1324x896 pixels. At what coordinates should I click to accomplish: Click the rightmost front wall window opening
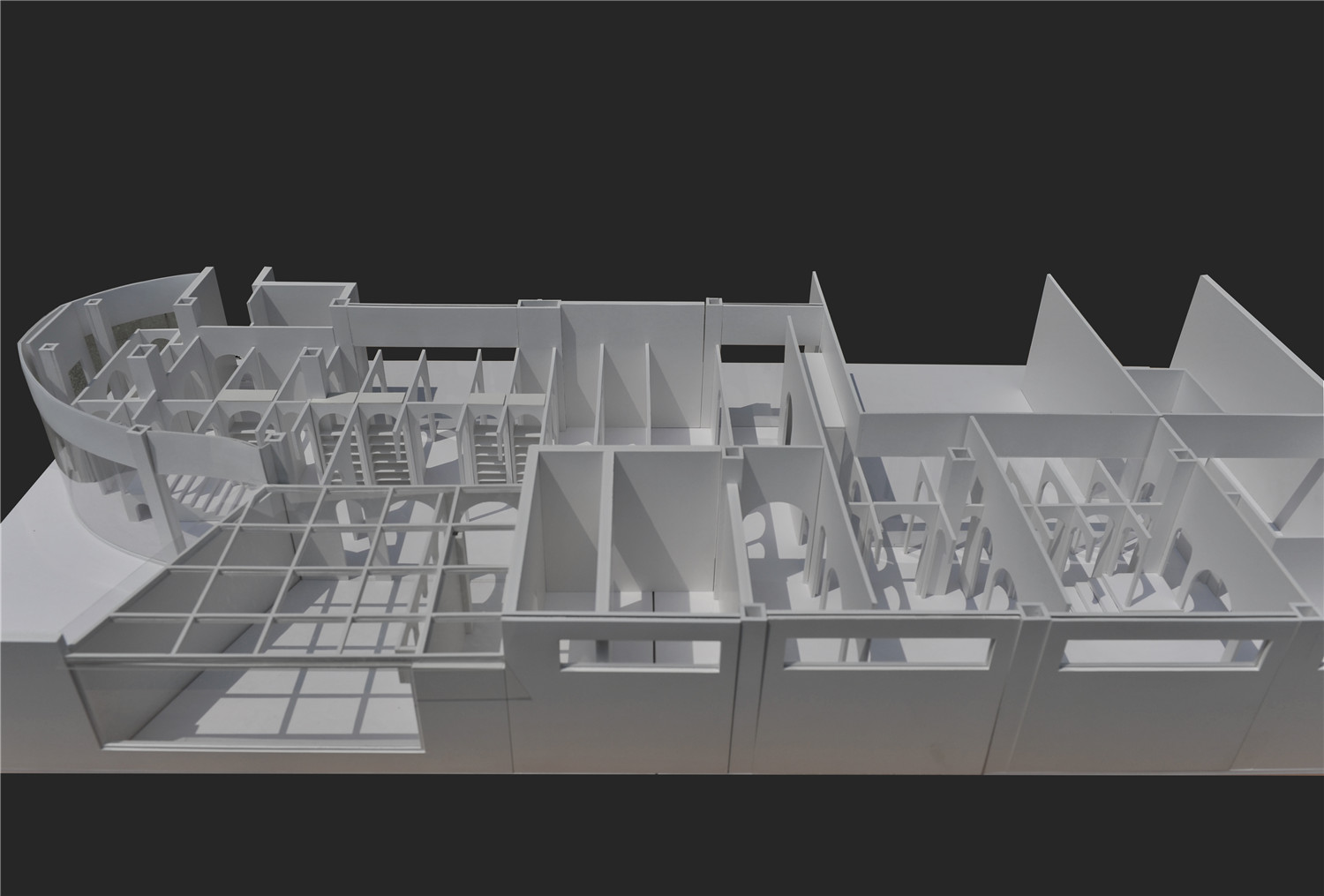tap(1163, 651)
